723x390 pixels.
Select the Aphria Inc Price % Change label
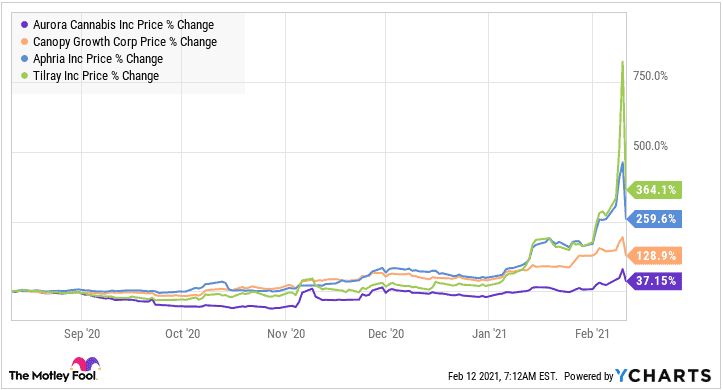pos(98,59)
